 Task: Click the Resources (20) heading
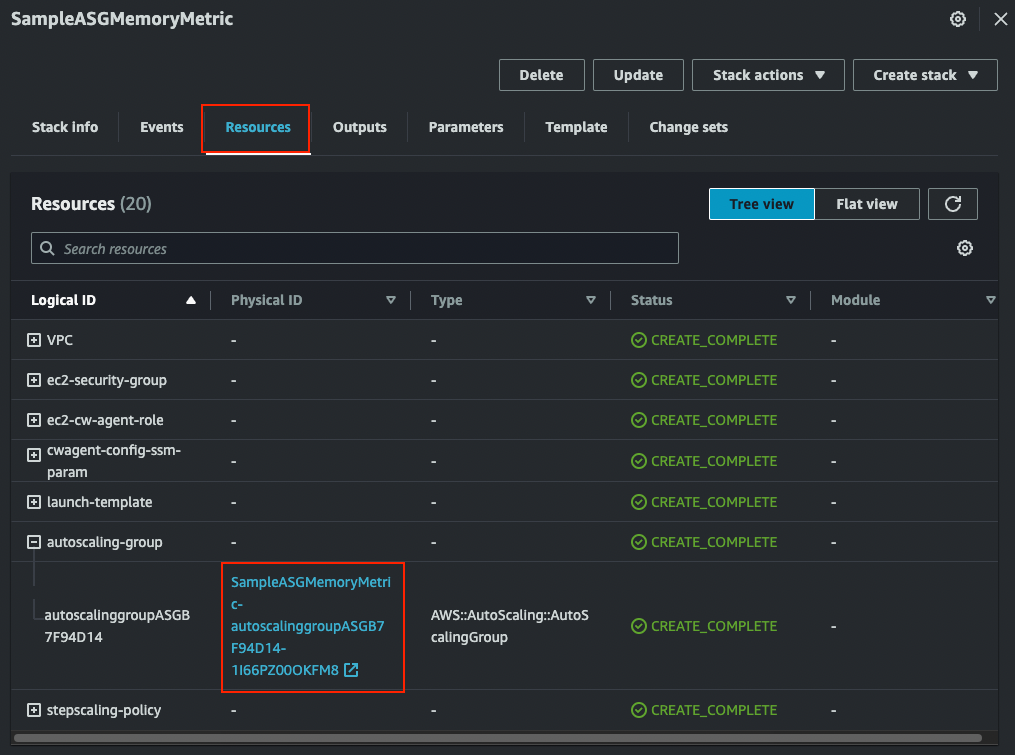[91, 204]
